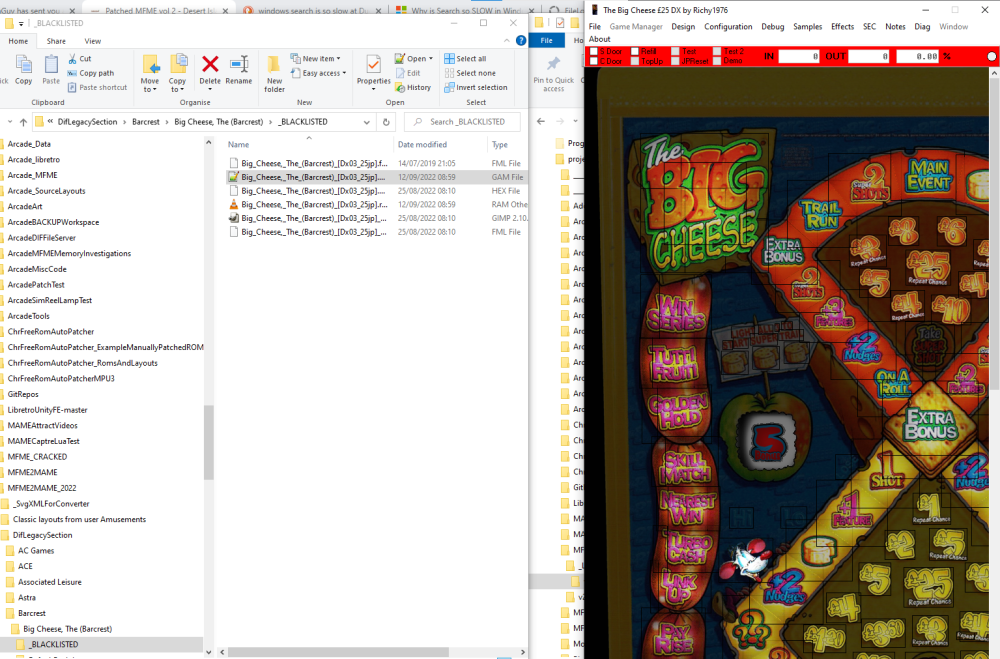The height and width of the screenshot is (659, 1000).
Task: Click Barcrest in address breadcrumb
Action: [x=146, y=122]
